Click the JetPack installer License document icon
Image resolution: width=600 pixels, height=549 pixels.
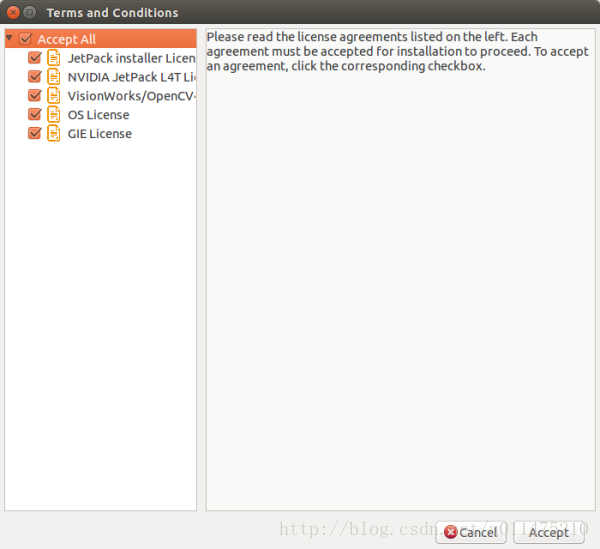[x=54, y=58]
